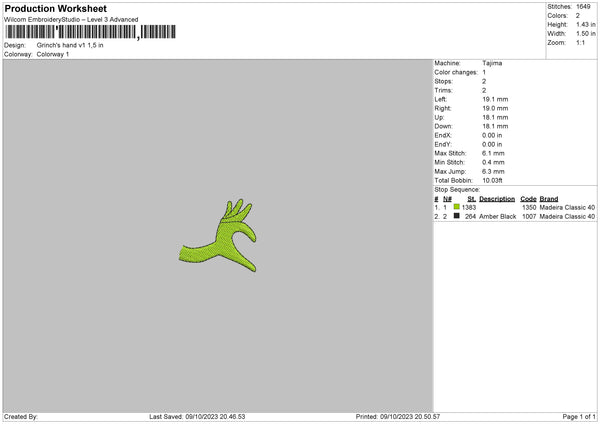
Task: Click the Colors value '2'
Action: (x=578, y=16)
